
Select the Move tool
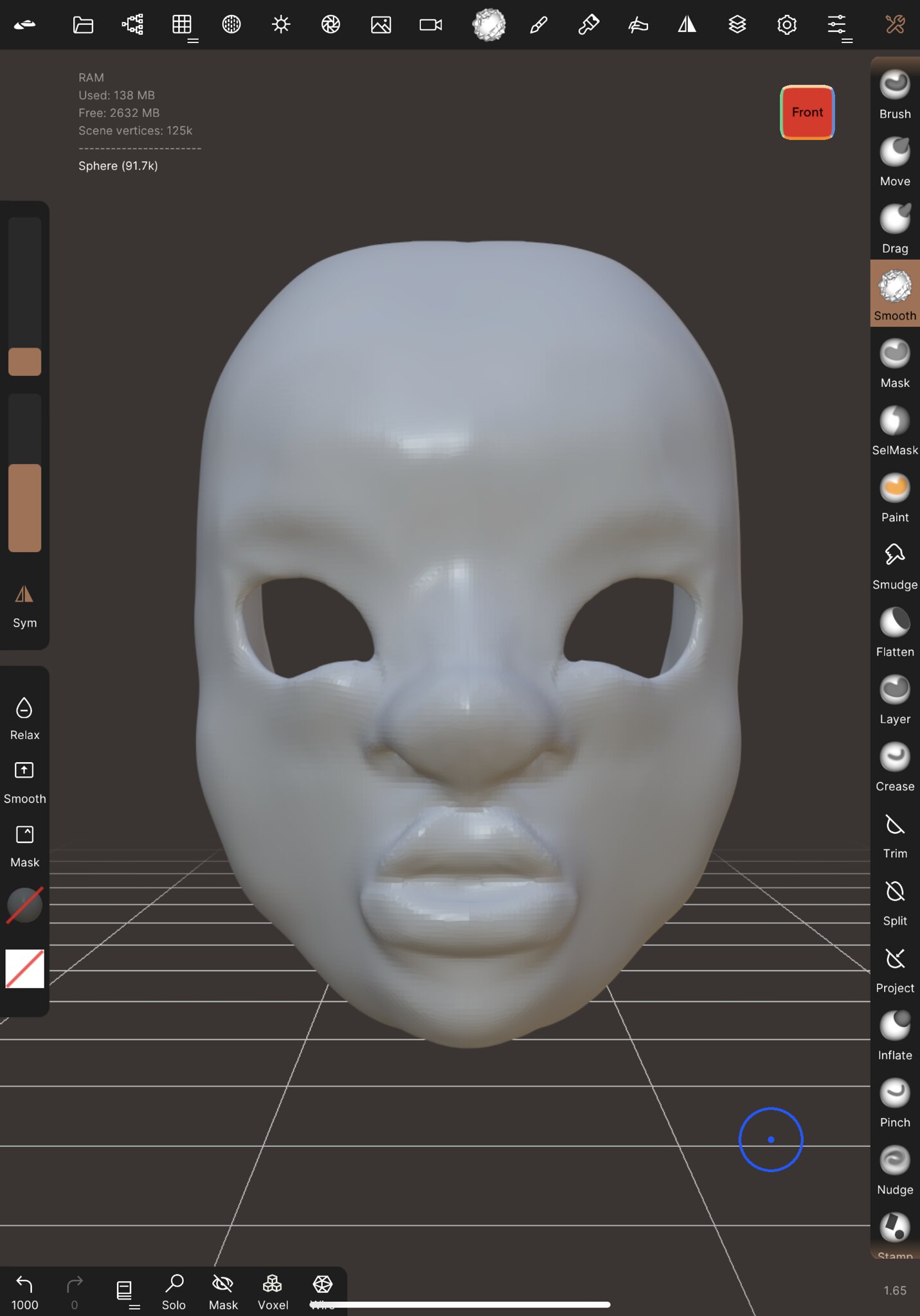click(x=894, y=161)
